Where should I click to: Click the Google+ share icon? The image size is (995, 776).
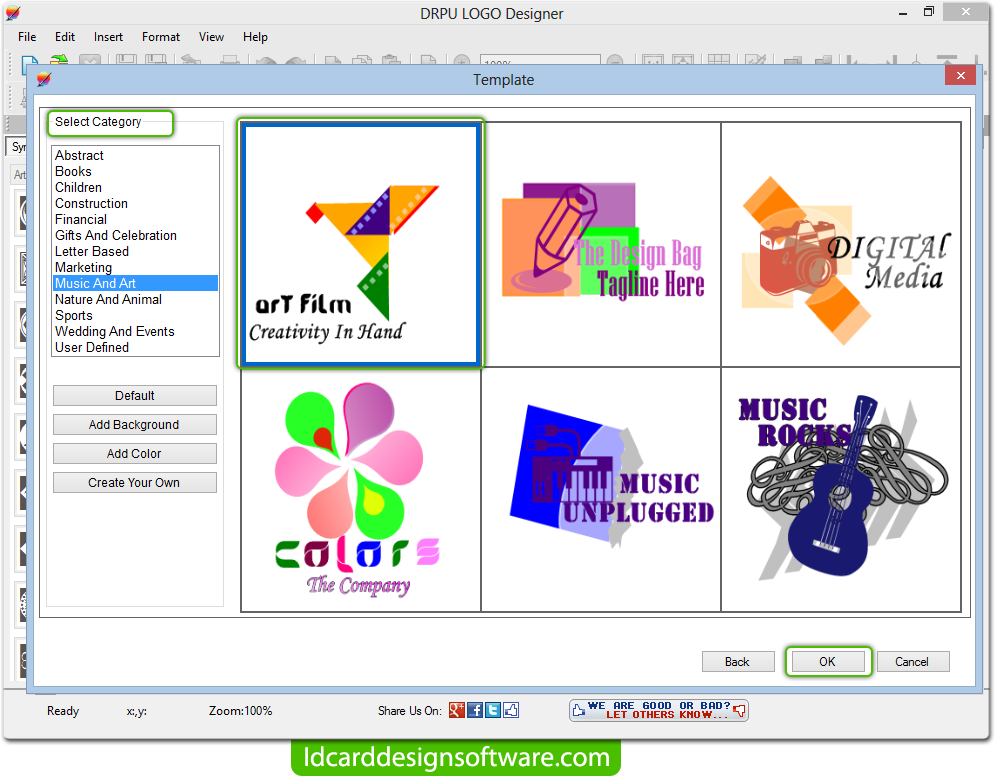457,710
